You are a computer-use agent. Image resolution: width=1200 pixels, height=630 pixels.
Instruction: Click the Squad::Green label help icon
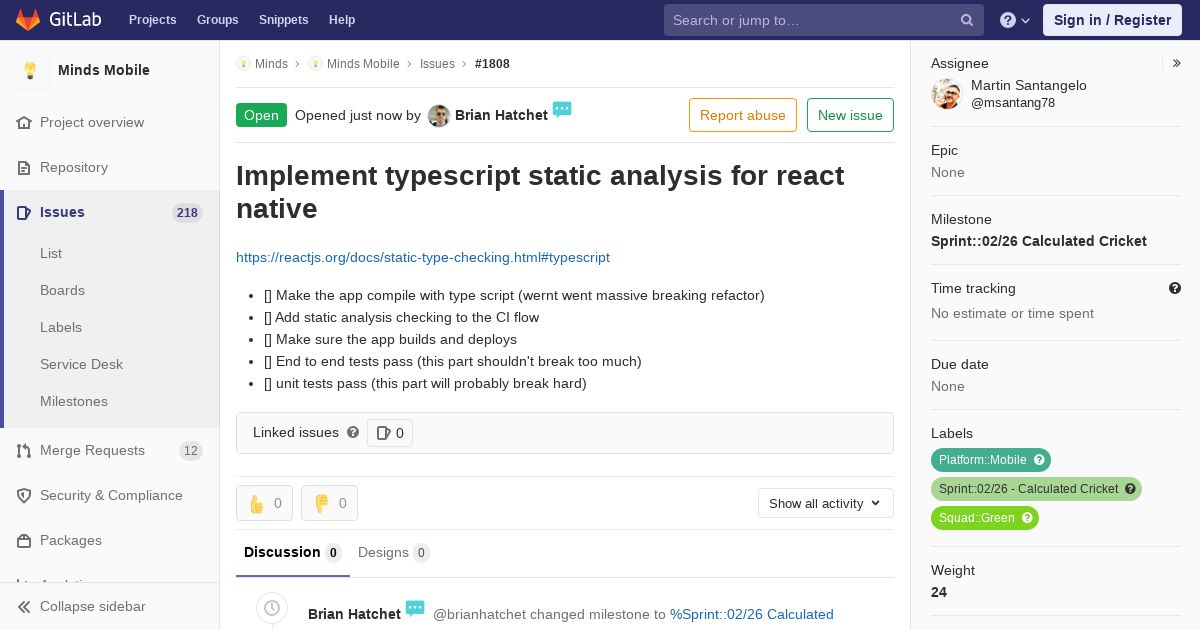[x=1028, y=518]
